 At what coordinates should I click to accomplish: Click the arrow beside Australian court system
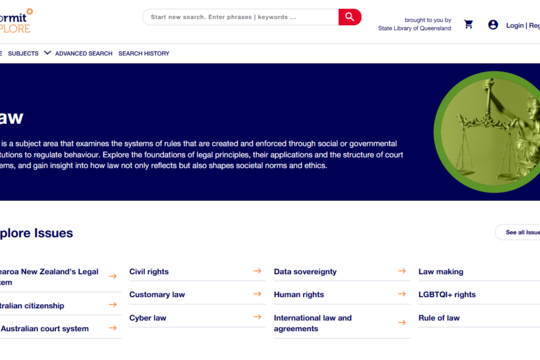(113, 328)
